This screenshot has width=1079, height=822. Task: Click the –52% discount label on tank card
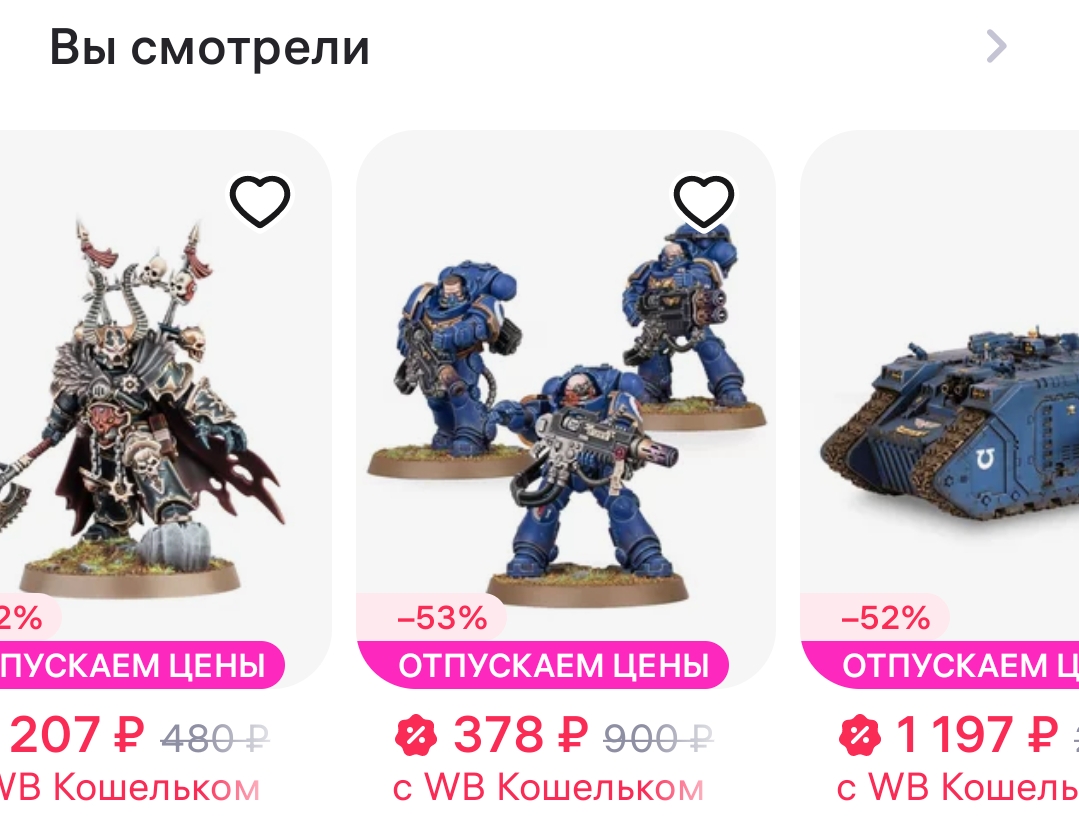[x=886, y=618]
